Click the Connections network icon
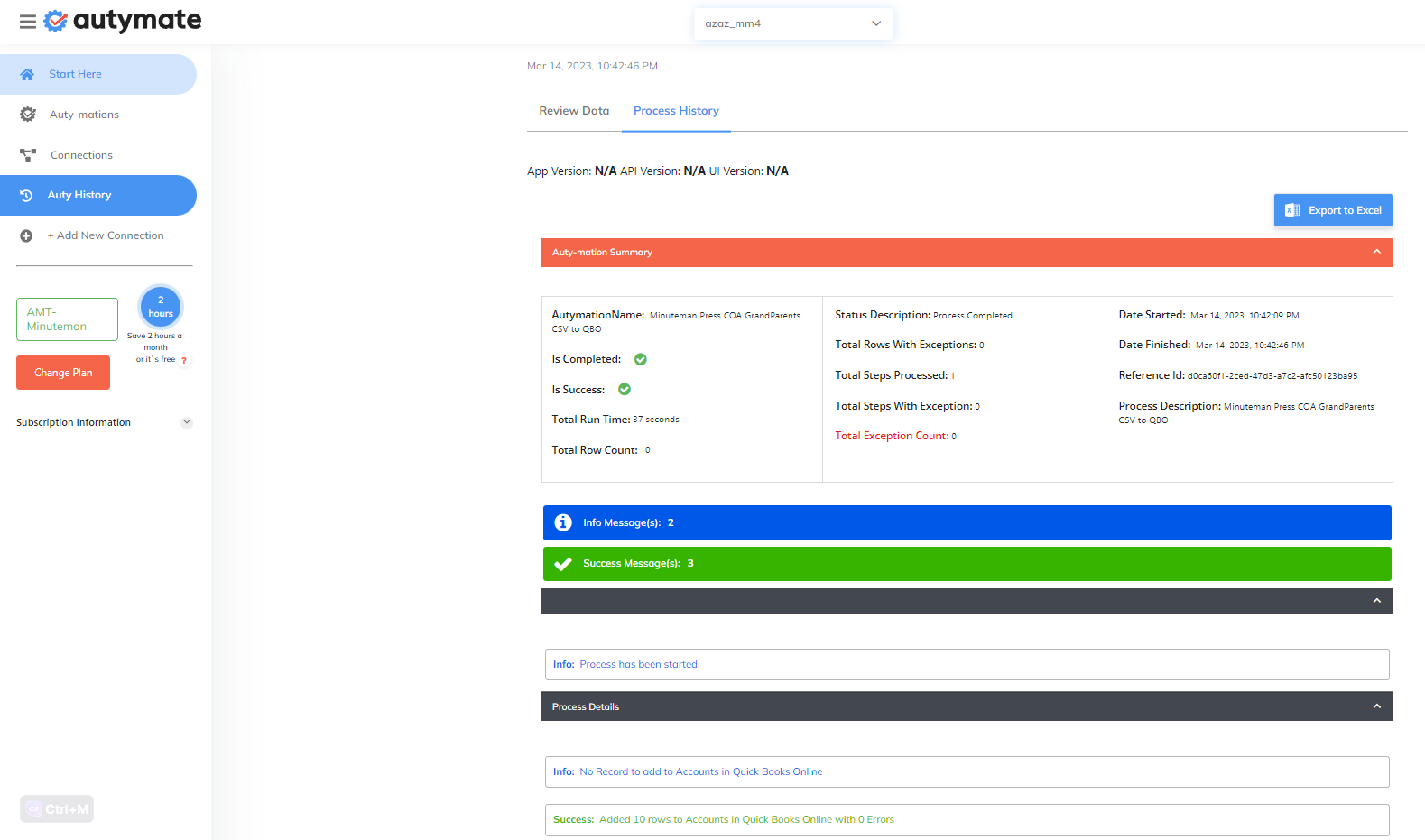 (28, 155)
